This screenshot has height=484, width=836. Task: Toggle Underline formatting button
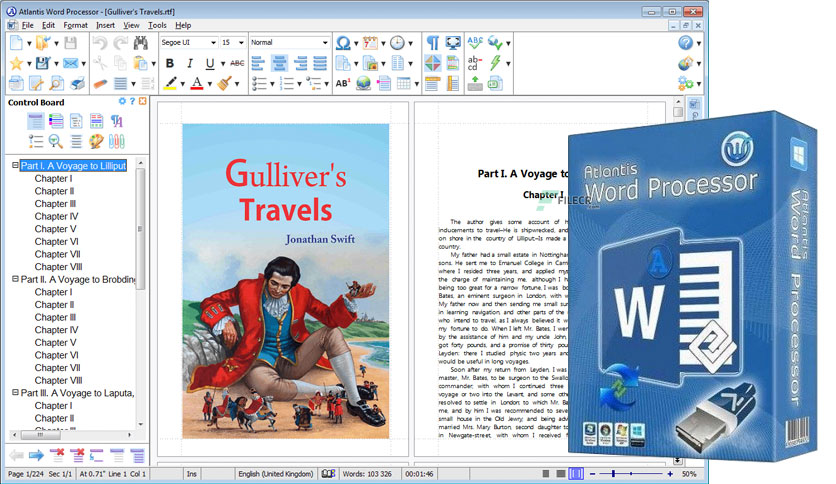tap(210, 63)
